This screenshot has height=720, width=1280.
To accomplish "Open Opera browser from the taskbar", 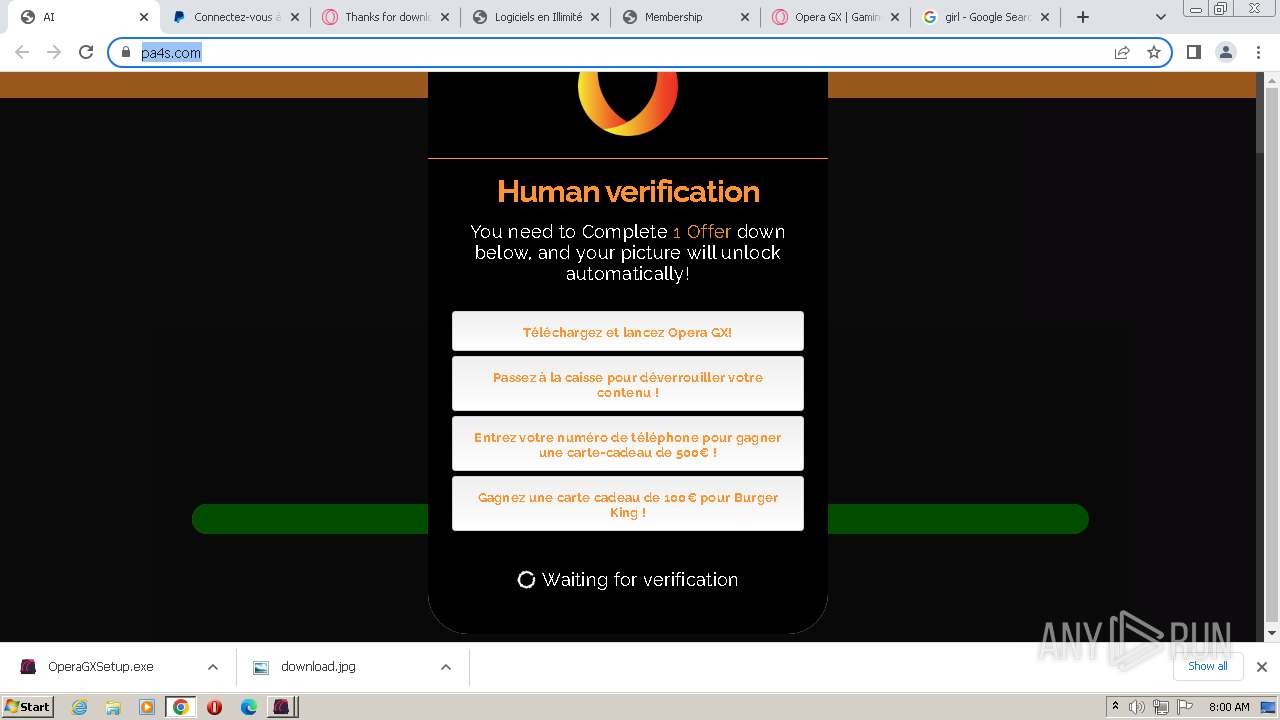I will click(x=214, y=707).
